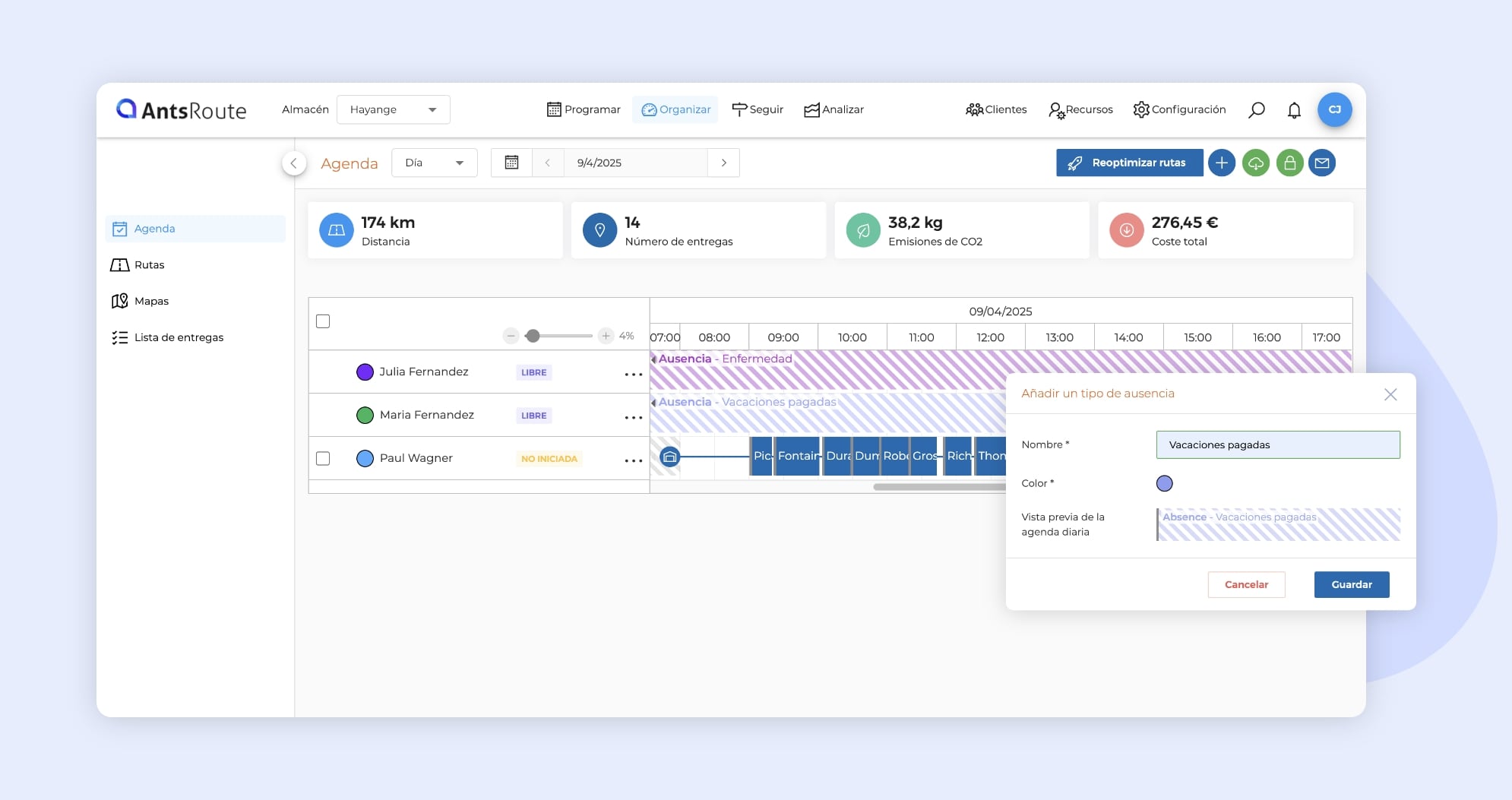
Task: Click the blue plus add button
Action: pos(1221,163)
